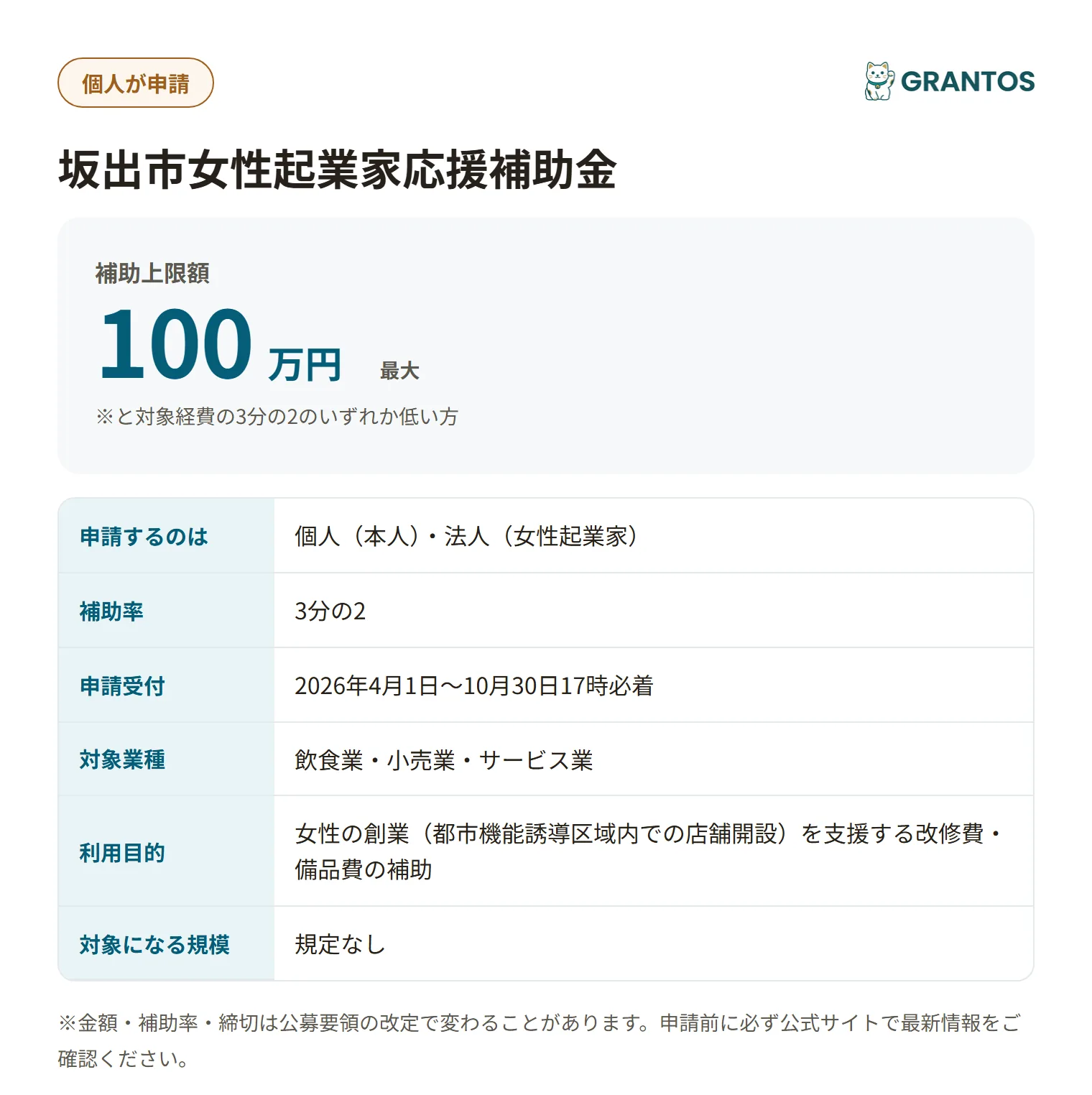Click the 3分の2 value cell
Image resolution: width=1092 pixels, height=1095 pixels.
pos(654,611)
